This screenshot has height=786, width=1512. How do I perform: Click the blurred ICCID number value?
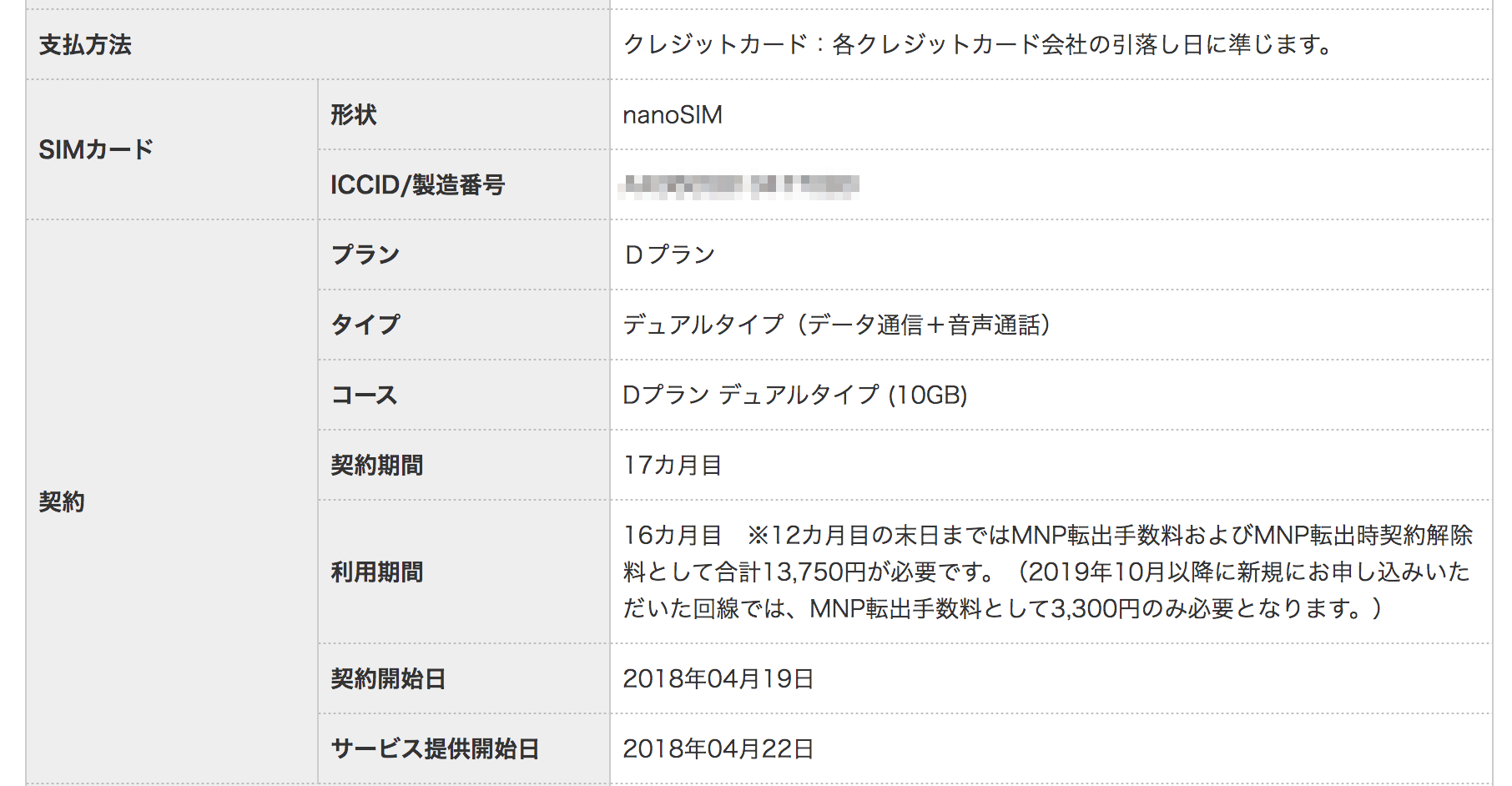tap(739, 186)
